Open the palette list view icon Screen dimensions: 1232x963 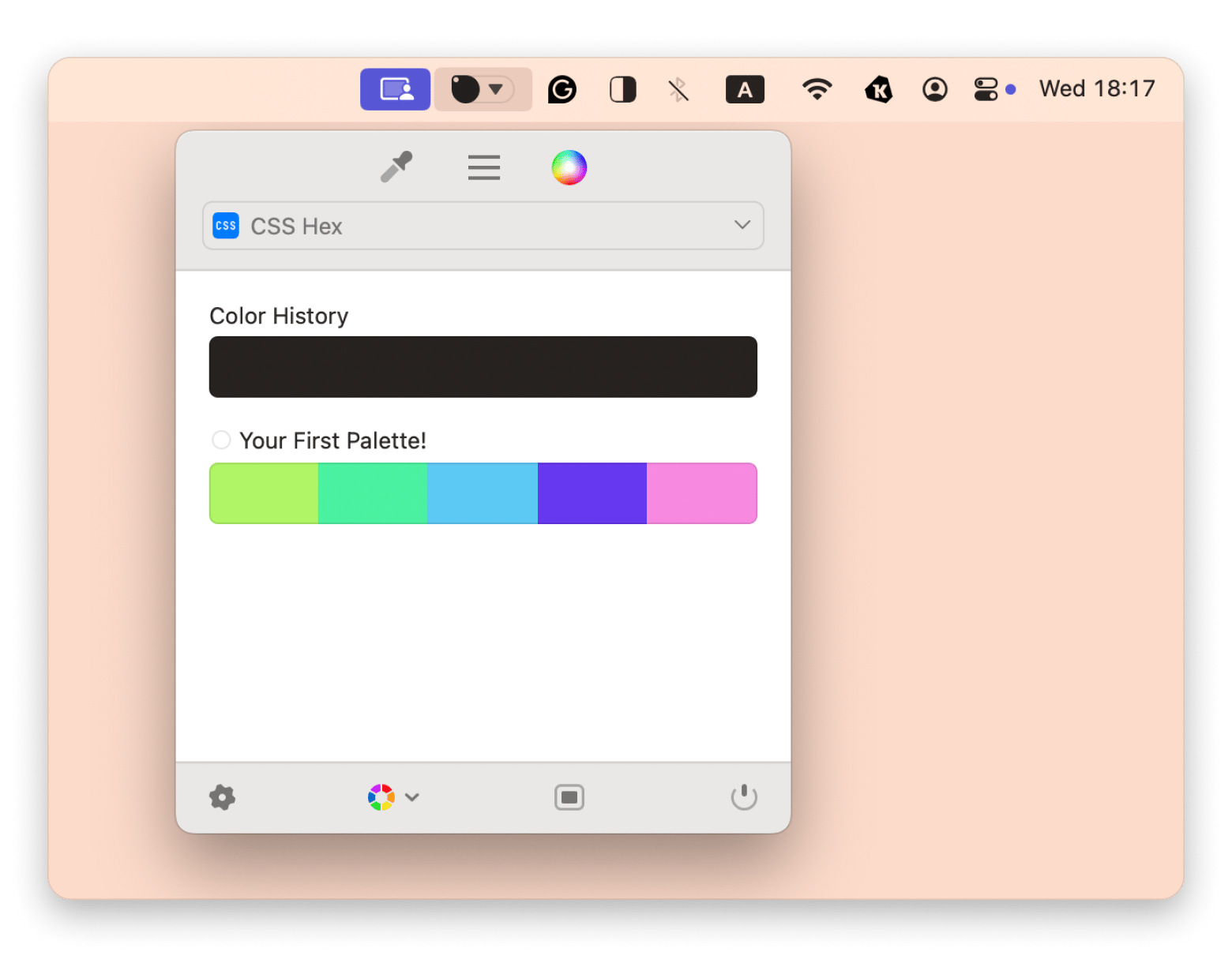483,167
